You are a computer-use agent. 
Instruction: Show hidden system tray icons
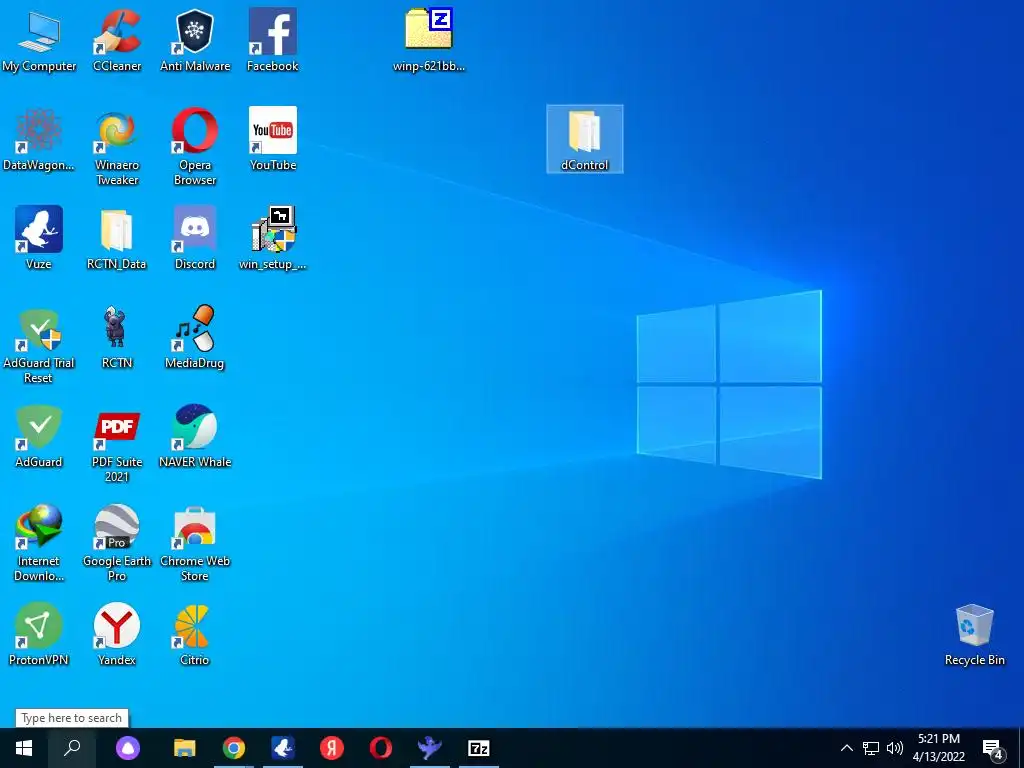846,748
